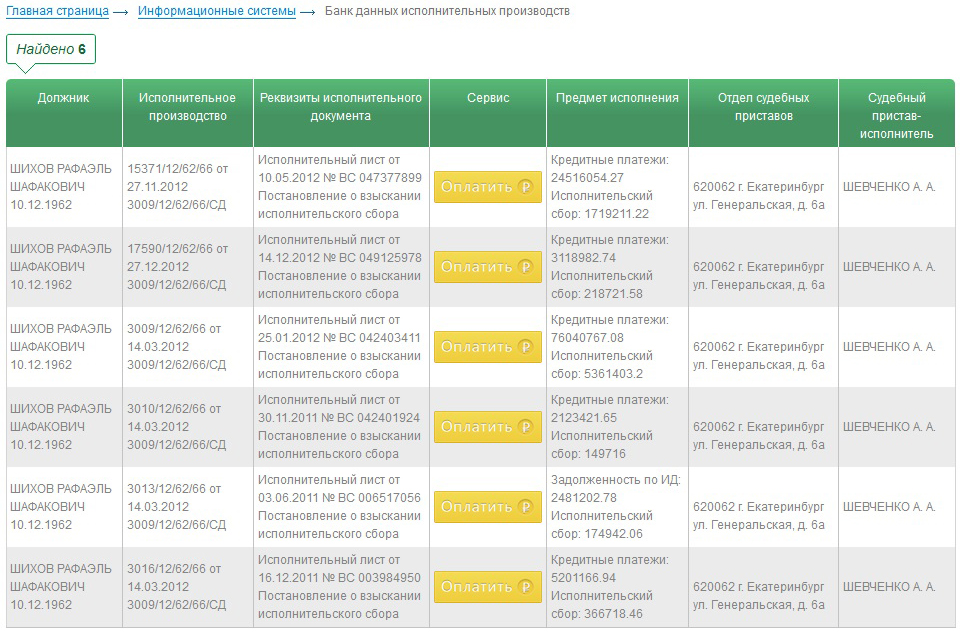This screenshot has width=962, height=641.
Task: Click debt amount 76040767.08 cell
Action: 587,338
